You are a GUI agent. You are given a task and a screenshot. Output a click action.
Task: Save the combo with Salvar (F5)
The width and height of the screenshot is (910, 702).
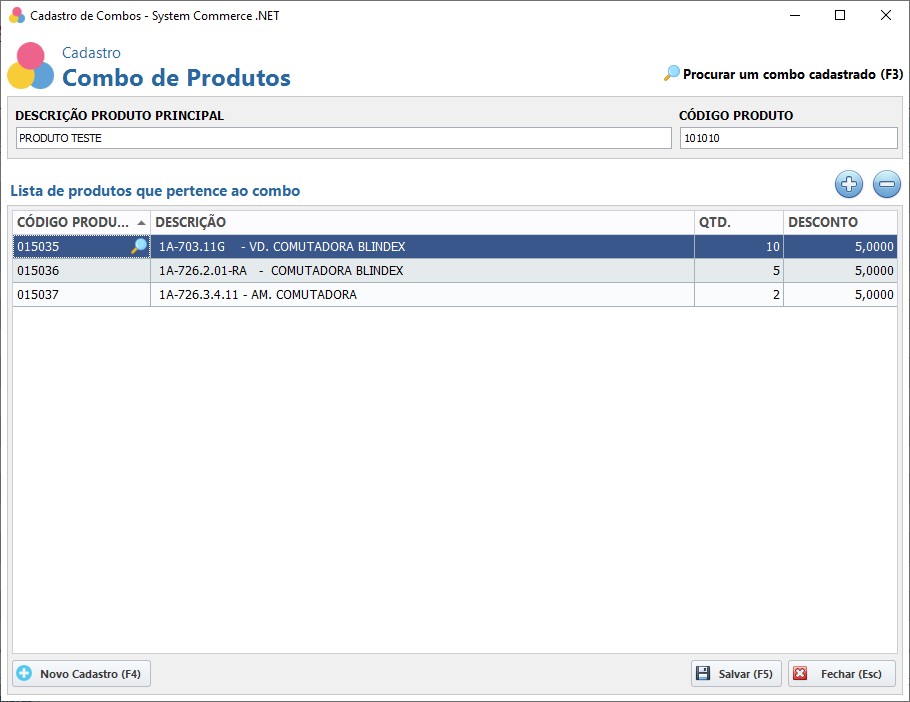pyautogui.click(x=735, y=673)
